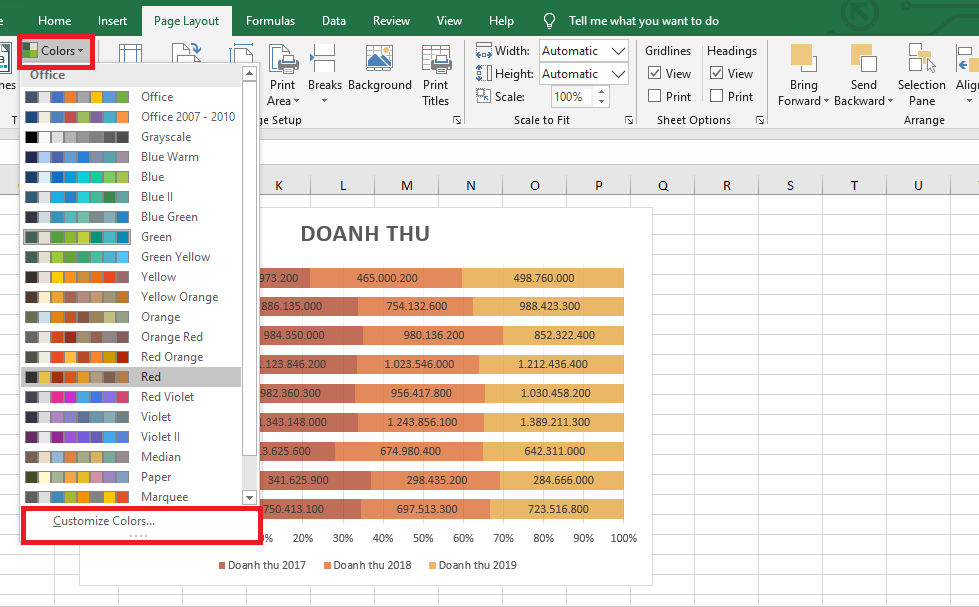Screen dimensions: 979x607
Task: Click the Print Titles icon
Action: pyautogui.click(x=436, y=60)
